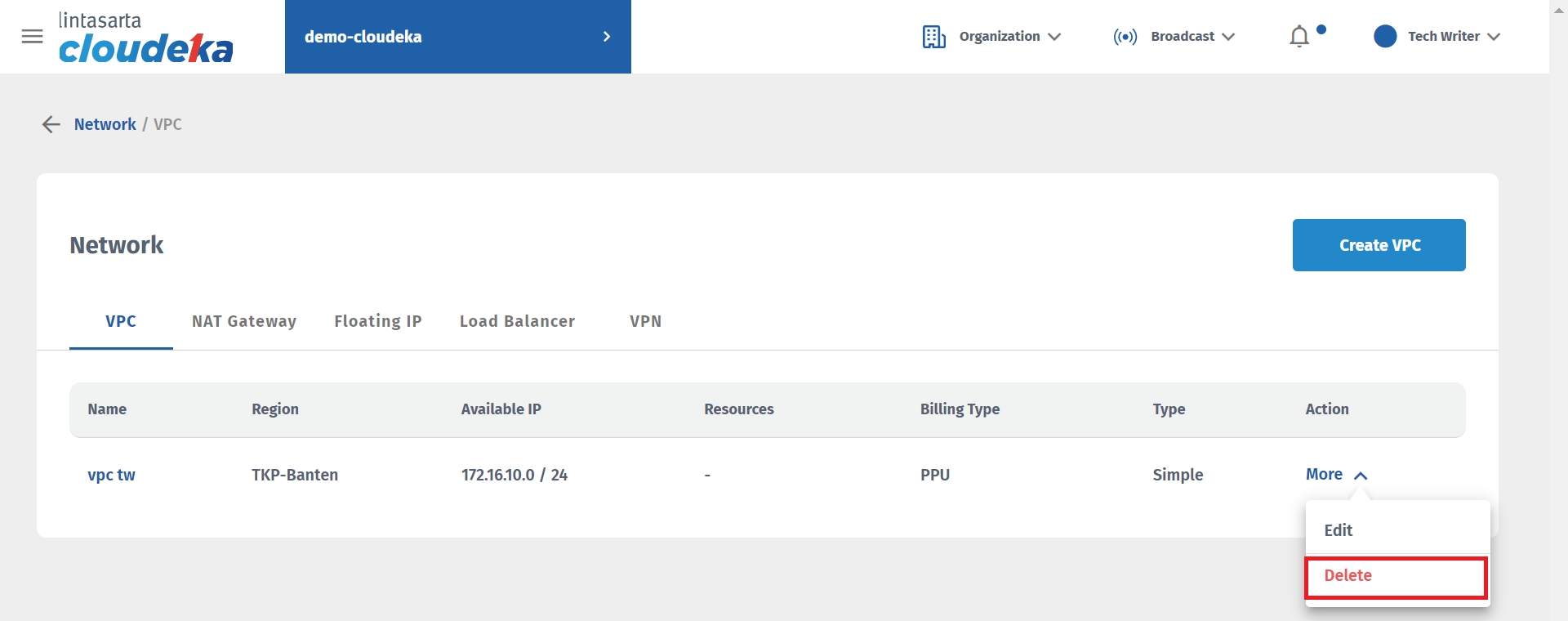Click the Lintasarta Cloudeka logo
Screen dimensions: 1568x621
coord(145,38)
